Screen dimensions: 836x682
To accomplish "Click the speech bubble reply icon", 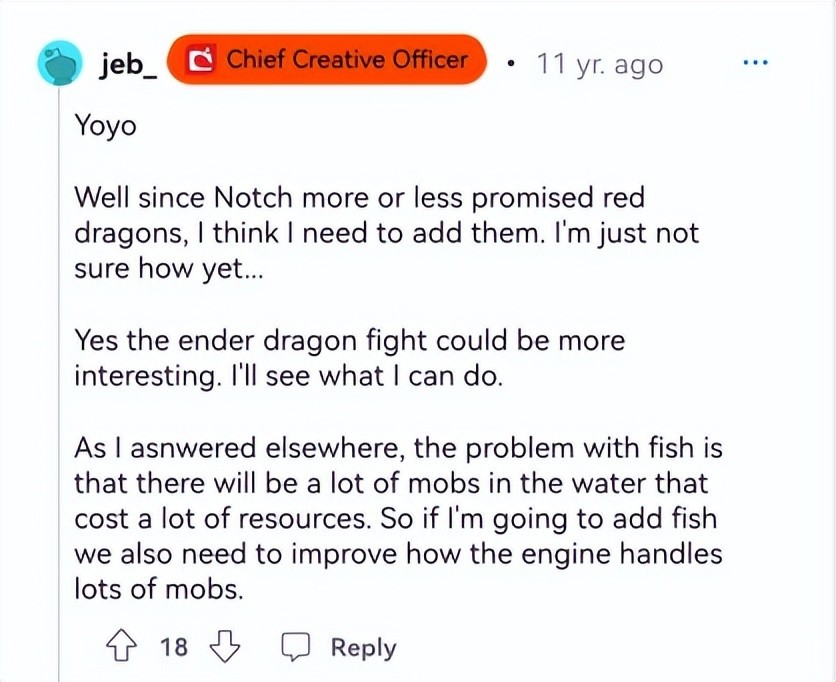I will (x=296, y=647).
